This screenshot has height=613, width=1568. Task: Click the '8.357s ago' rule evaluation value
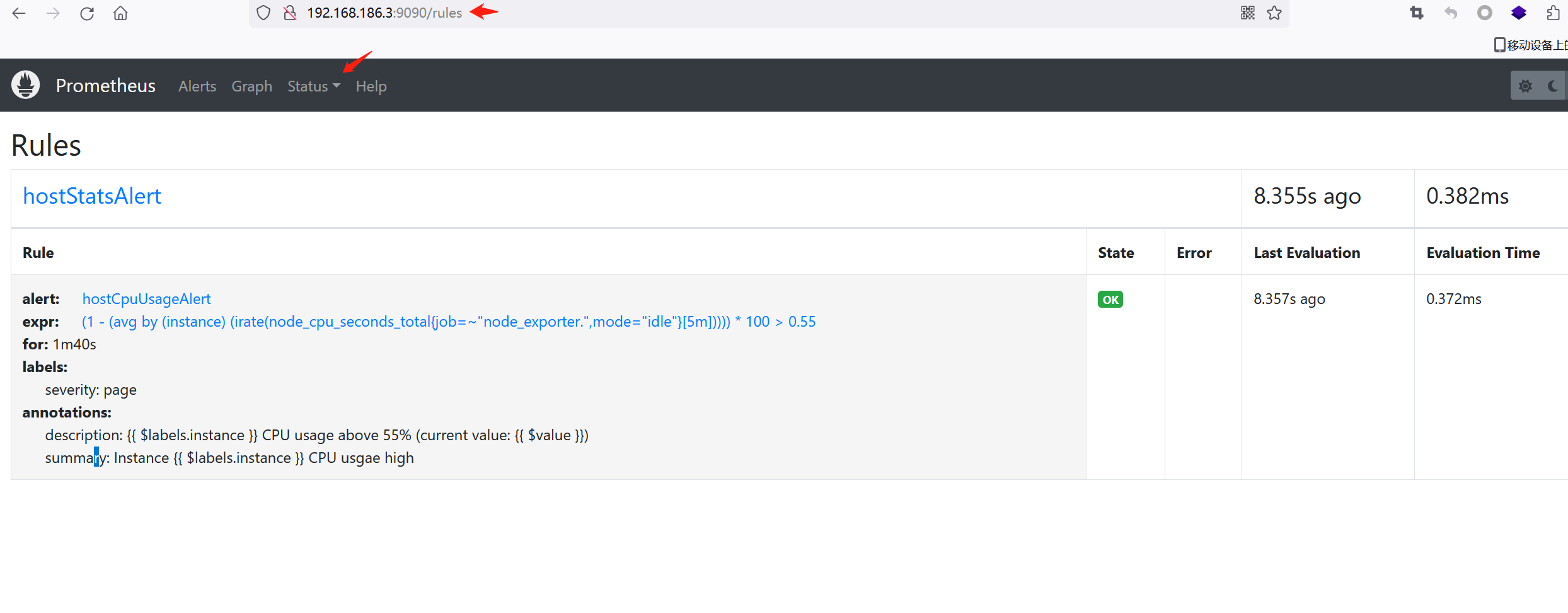pyautogui.click(x=1289, y=299)
